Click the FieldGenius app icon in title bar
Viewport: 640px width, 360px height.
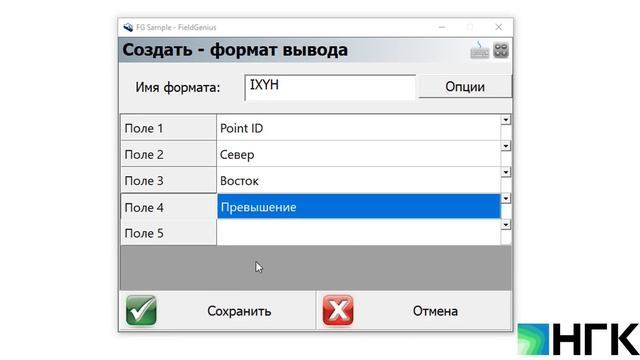(x=128, y=27)
